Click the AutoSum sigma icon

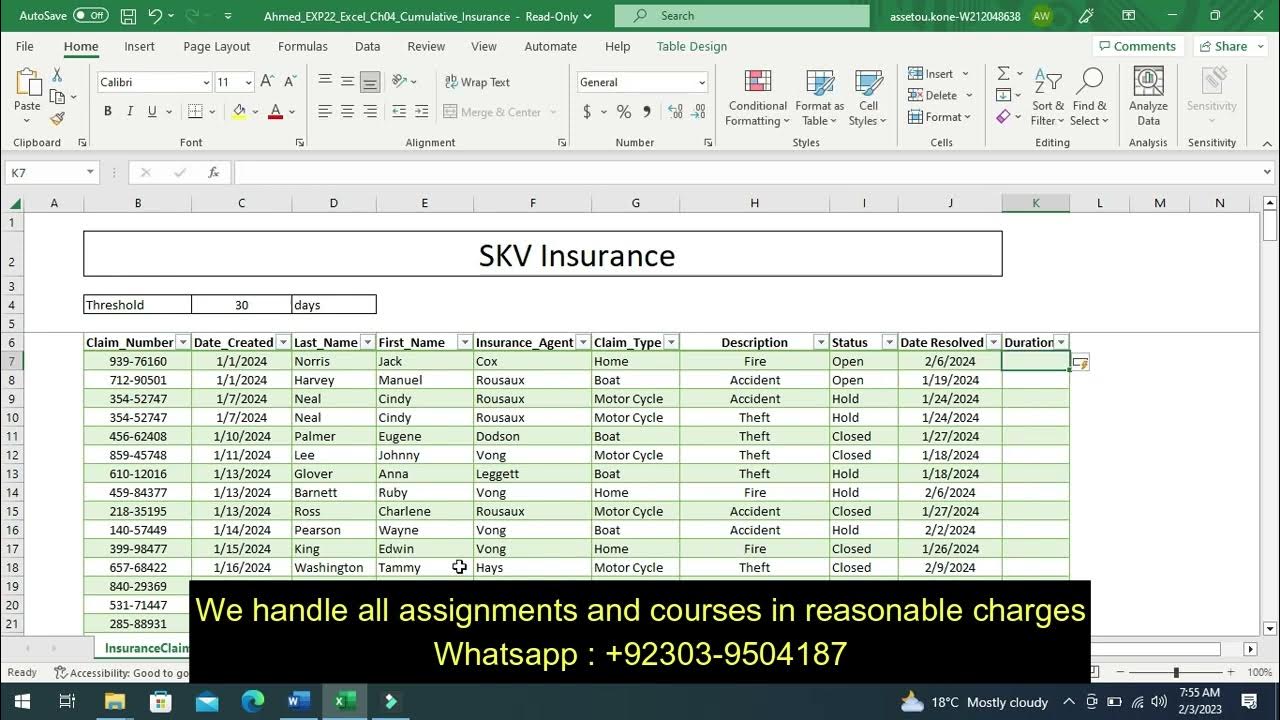(x=1003, y=74)
